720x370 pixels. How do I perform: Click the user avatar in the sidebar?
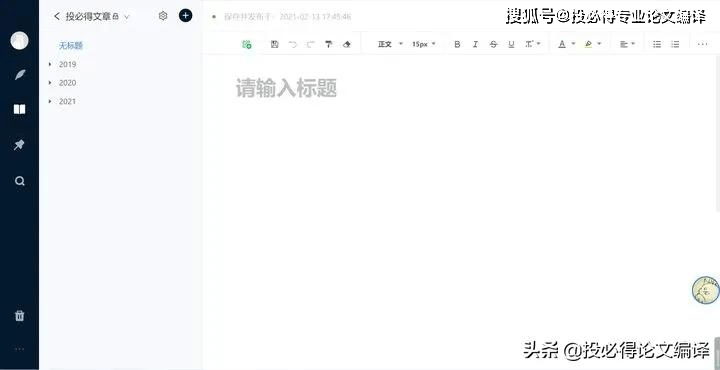(19, 41)
